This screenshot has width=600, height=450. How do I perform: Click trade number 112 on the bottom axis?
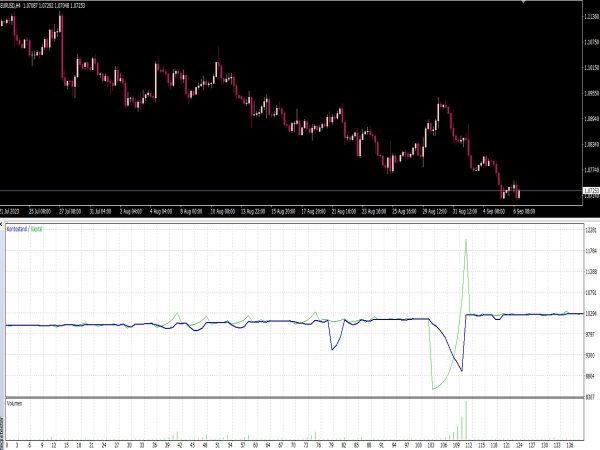468,445
